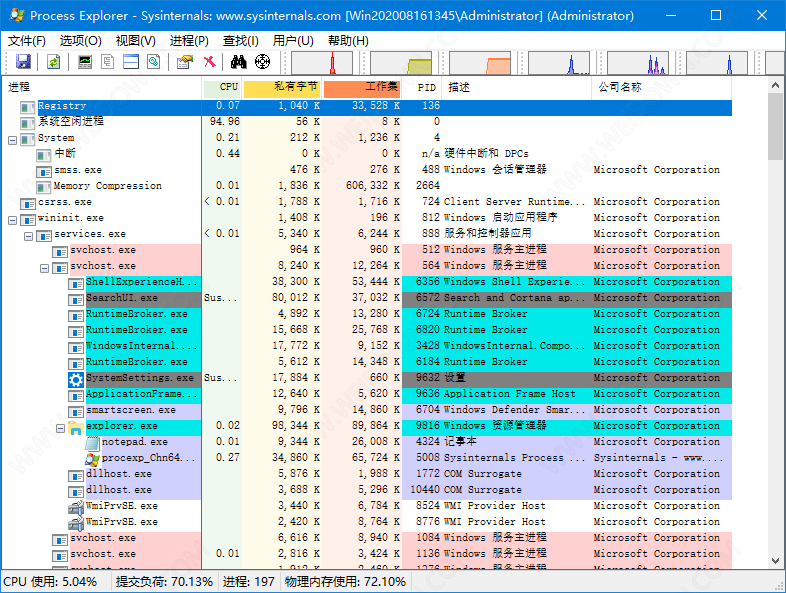This screenshot has width=786, height=593.
Task: Select the 系统空闲进程 row
Action: [x=366, y=121]
